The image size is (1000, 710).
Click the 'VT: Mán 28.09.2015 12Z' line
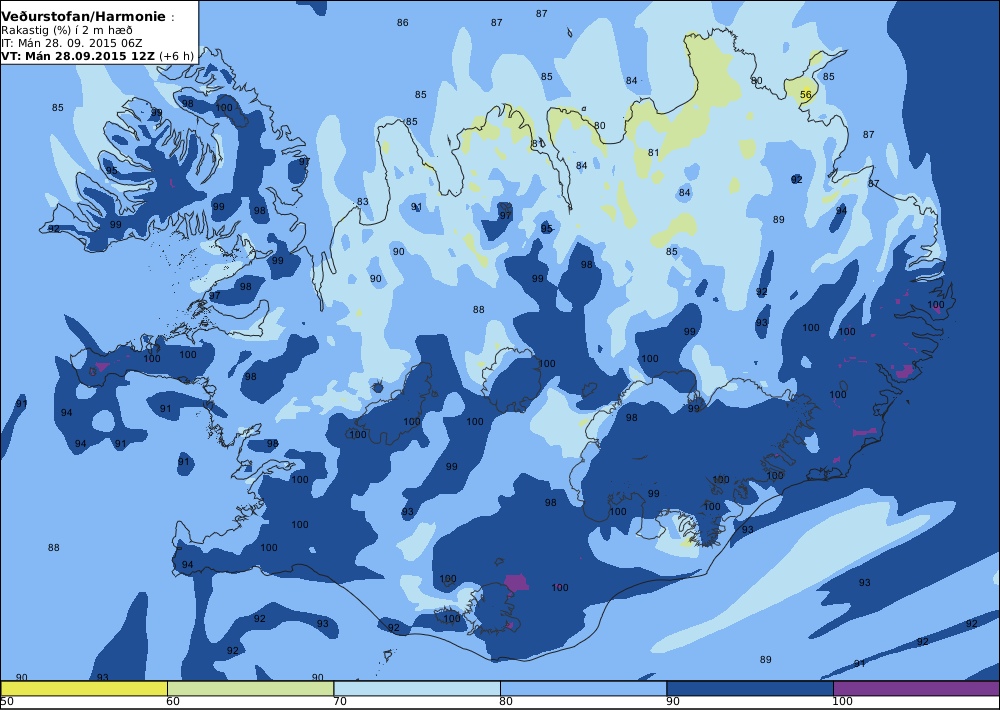click(x=78, y=56)
